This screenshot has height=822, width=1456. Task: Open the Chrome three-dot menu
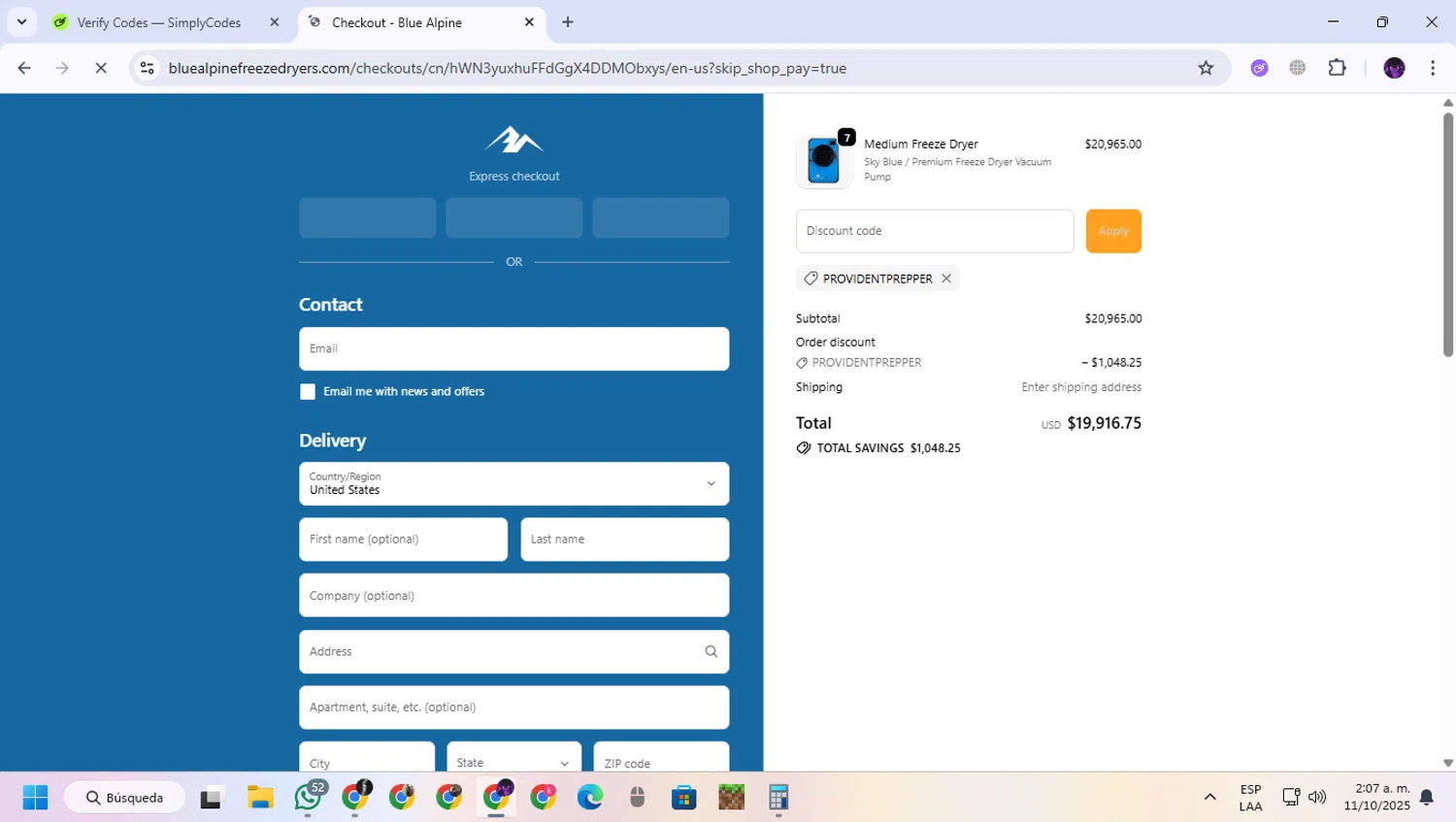tap(1433, 68)
